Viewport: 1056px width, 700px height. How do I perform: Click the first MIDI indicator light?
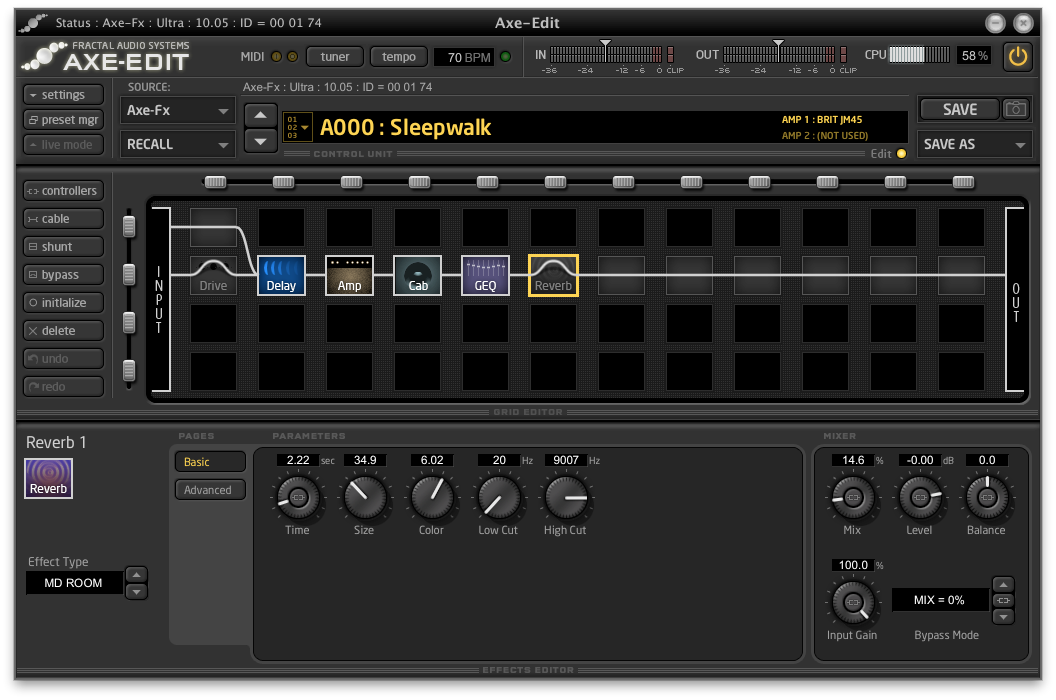point(276,57)
